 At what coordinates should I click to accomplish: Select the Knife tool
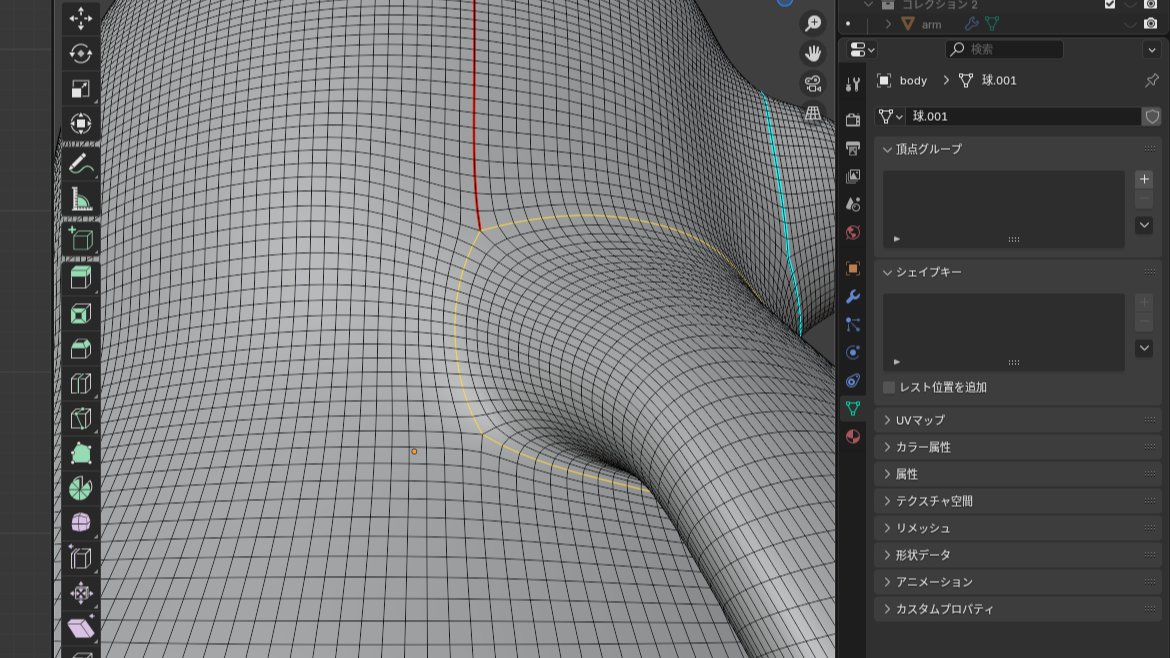pyautogui.click(x=81, y=419)
